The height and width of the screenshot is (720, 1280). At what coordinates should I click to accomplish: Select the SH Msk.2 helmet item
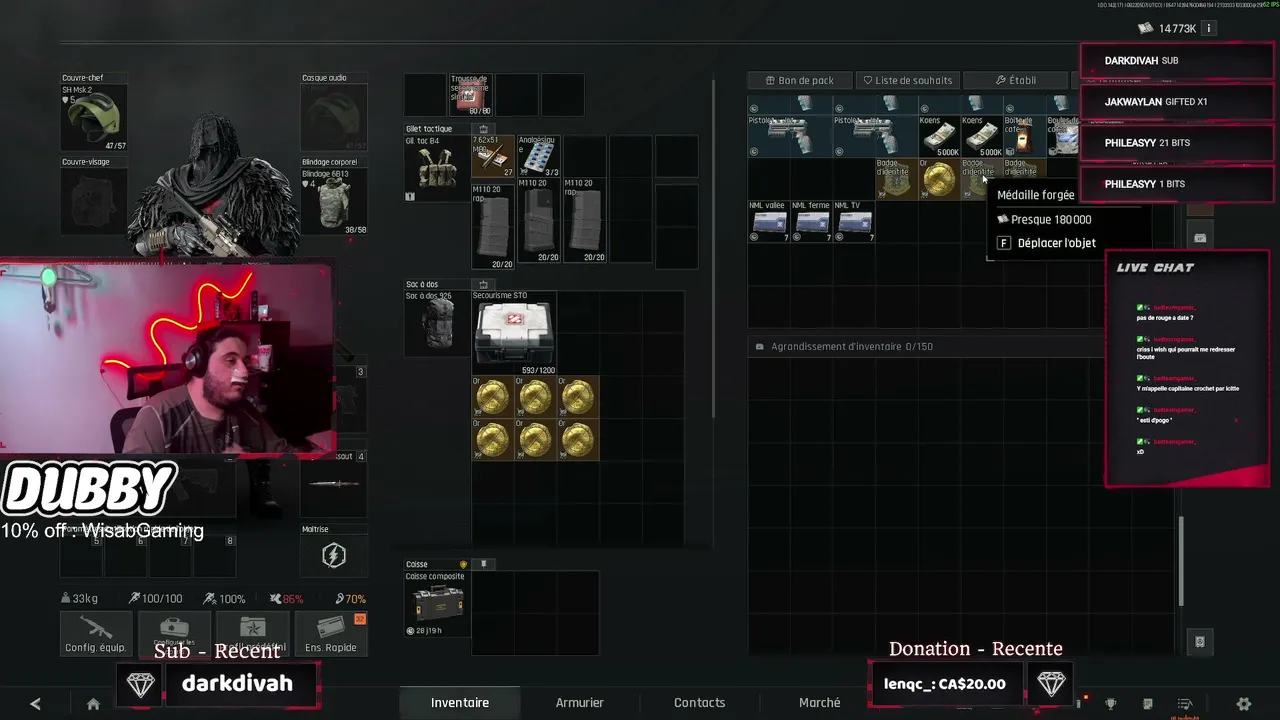click(94, 118)
